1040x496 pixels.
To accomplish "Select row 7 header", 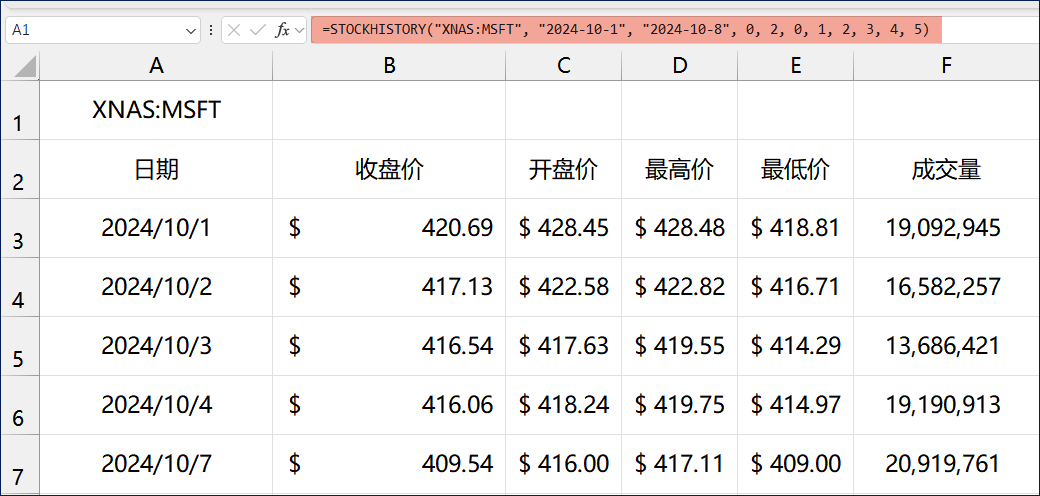I will coord(20,464).
